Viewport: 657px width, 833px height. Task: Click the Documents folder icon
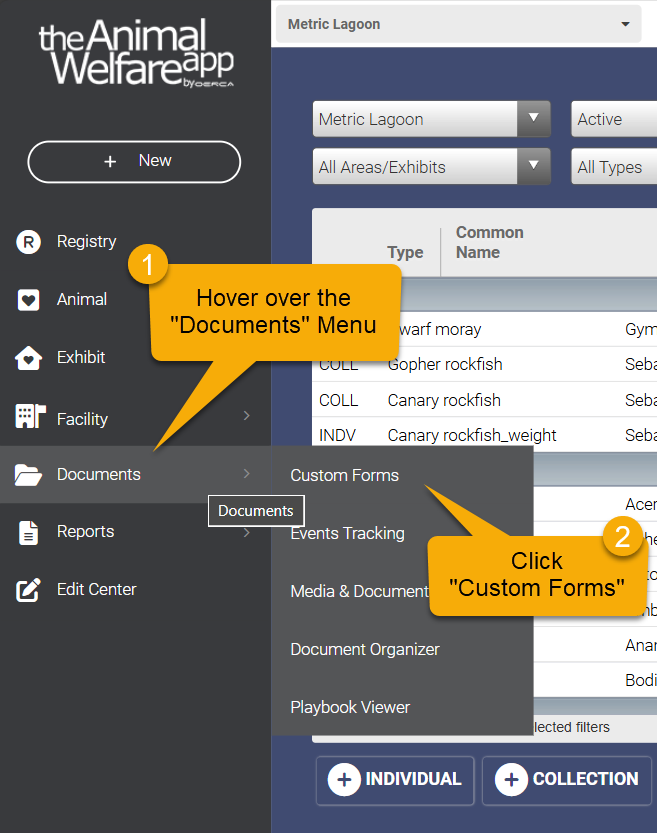pyautogui.click(x=28, y=474)
